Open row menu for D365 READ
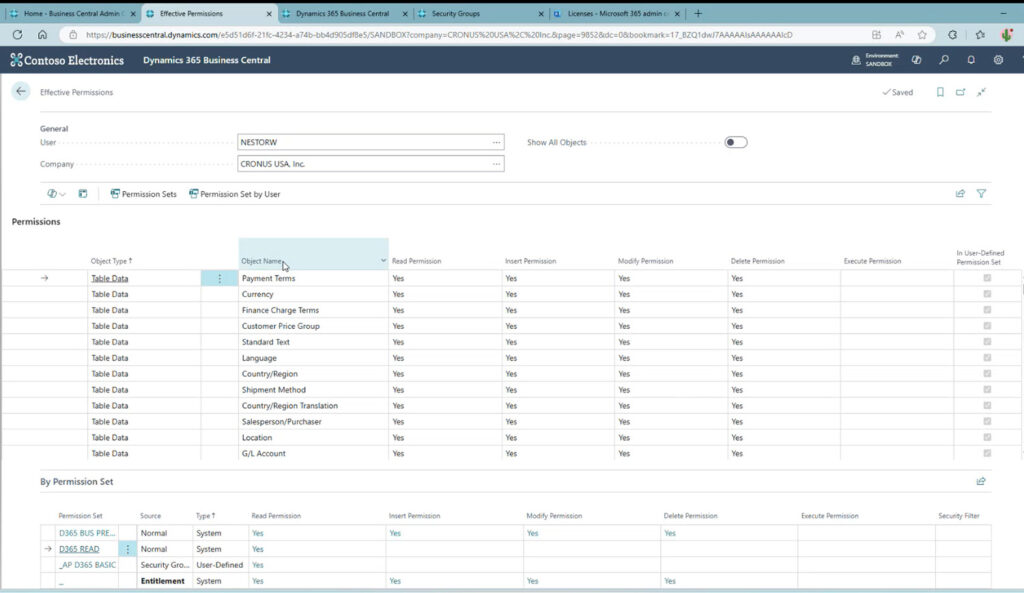The height and width of the screenshot is (593, 1024). click(127, 549)
